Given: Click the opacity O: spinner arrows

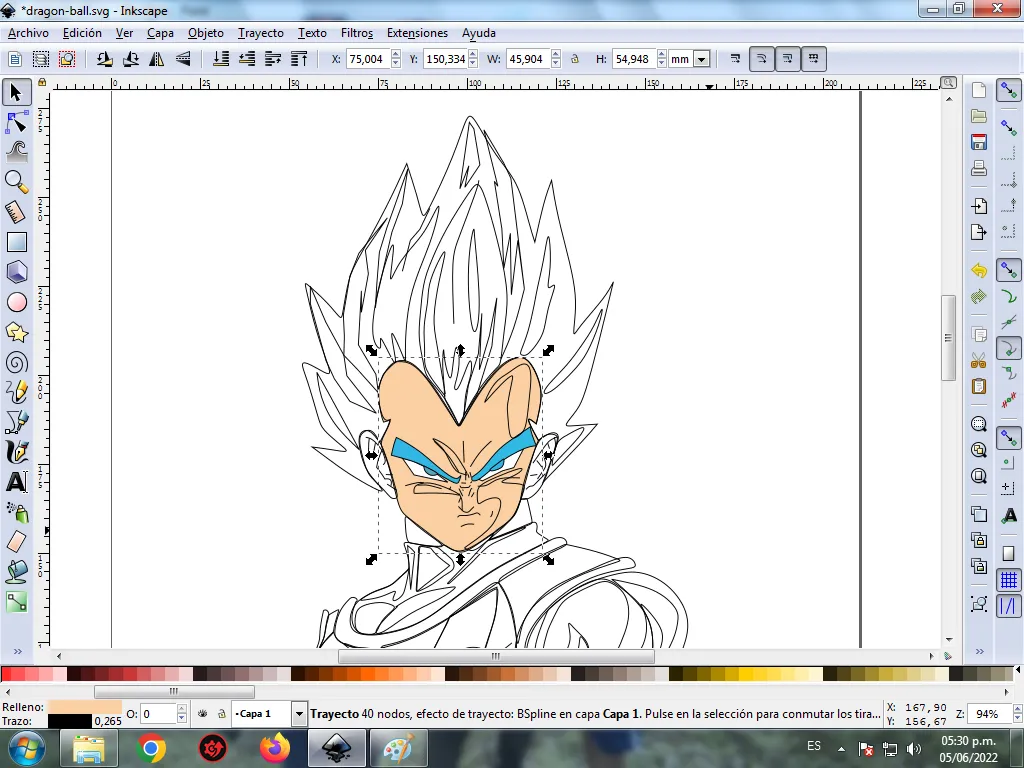Looking at the screenshot, I should 182,714.
